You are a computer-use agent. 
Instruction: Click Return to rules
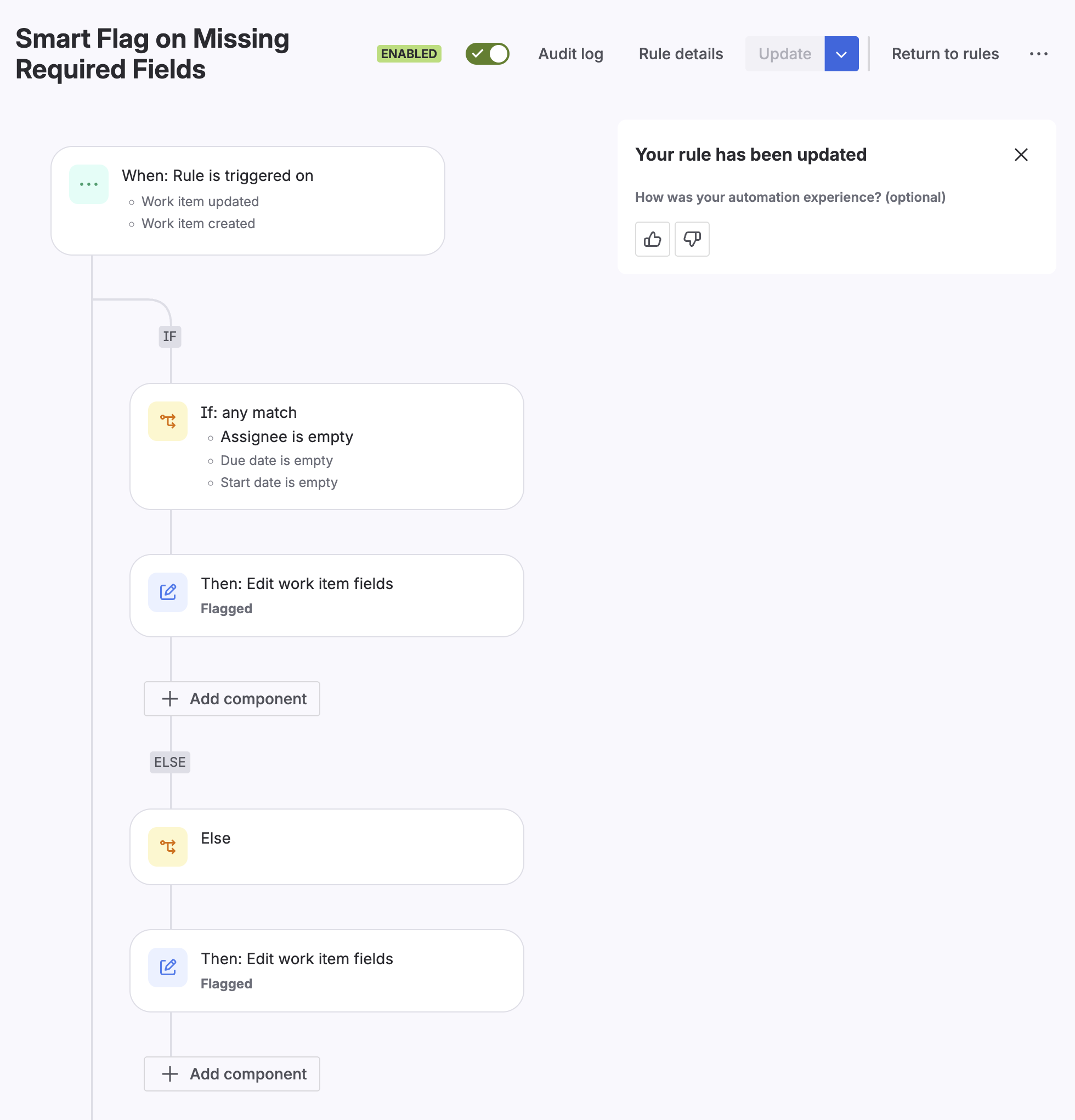[x=944, y=54]
